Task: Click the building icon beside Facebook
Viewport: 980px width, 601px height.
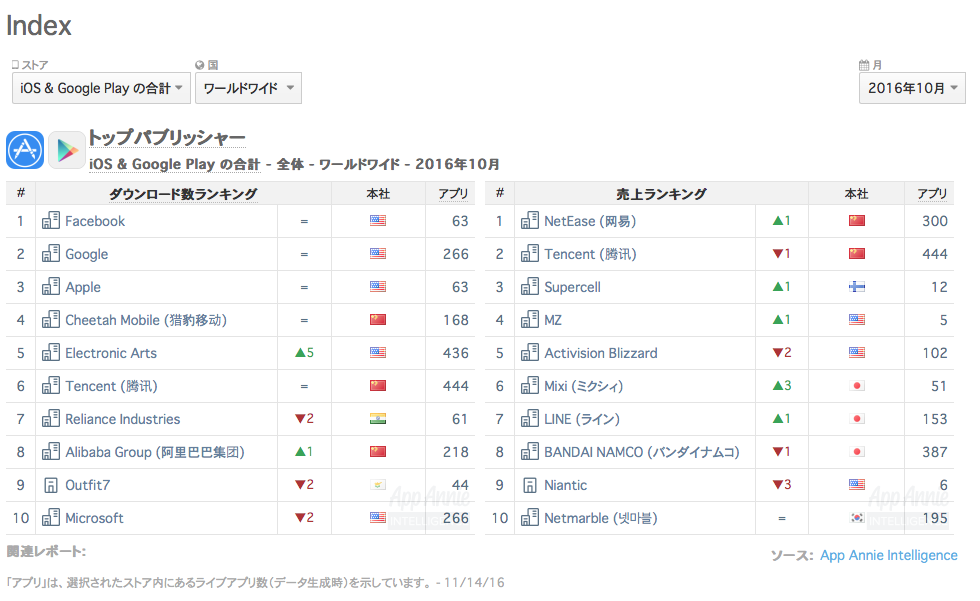Action: [51, 221]
